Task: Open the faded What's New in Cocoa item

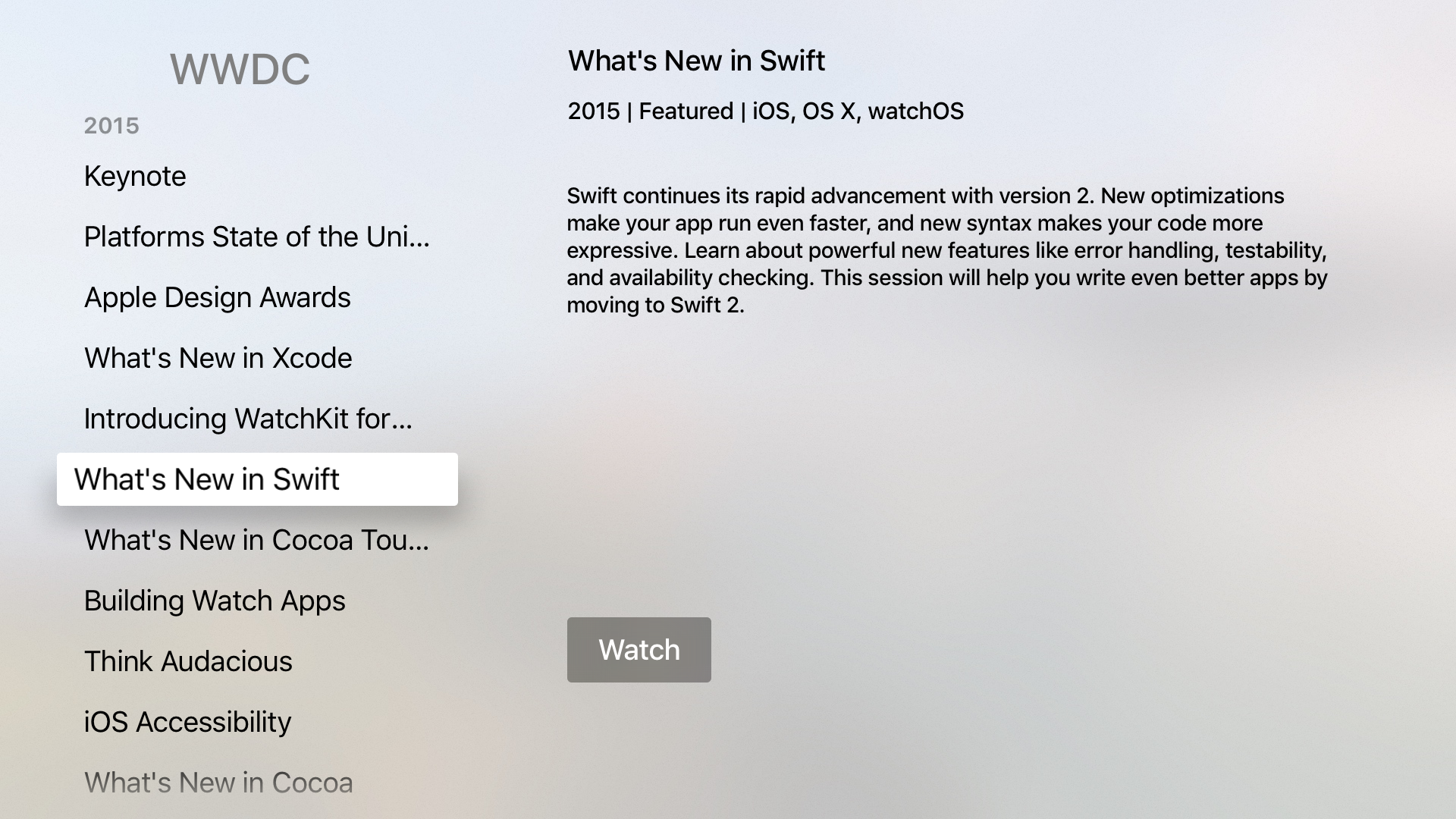Action: click(218, 783)
